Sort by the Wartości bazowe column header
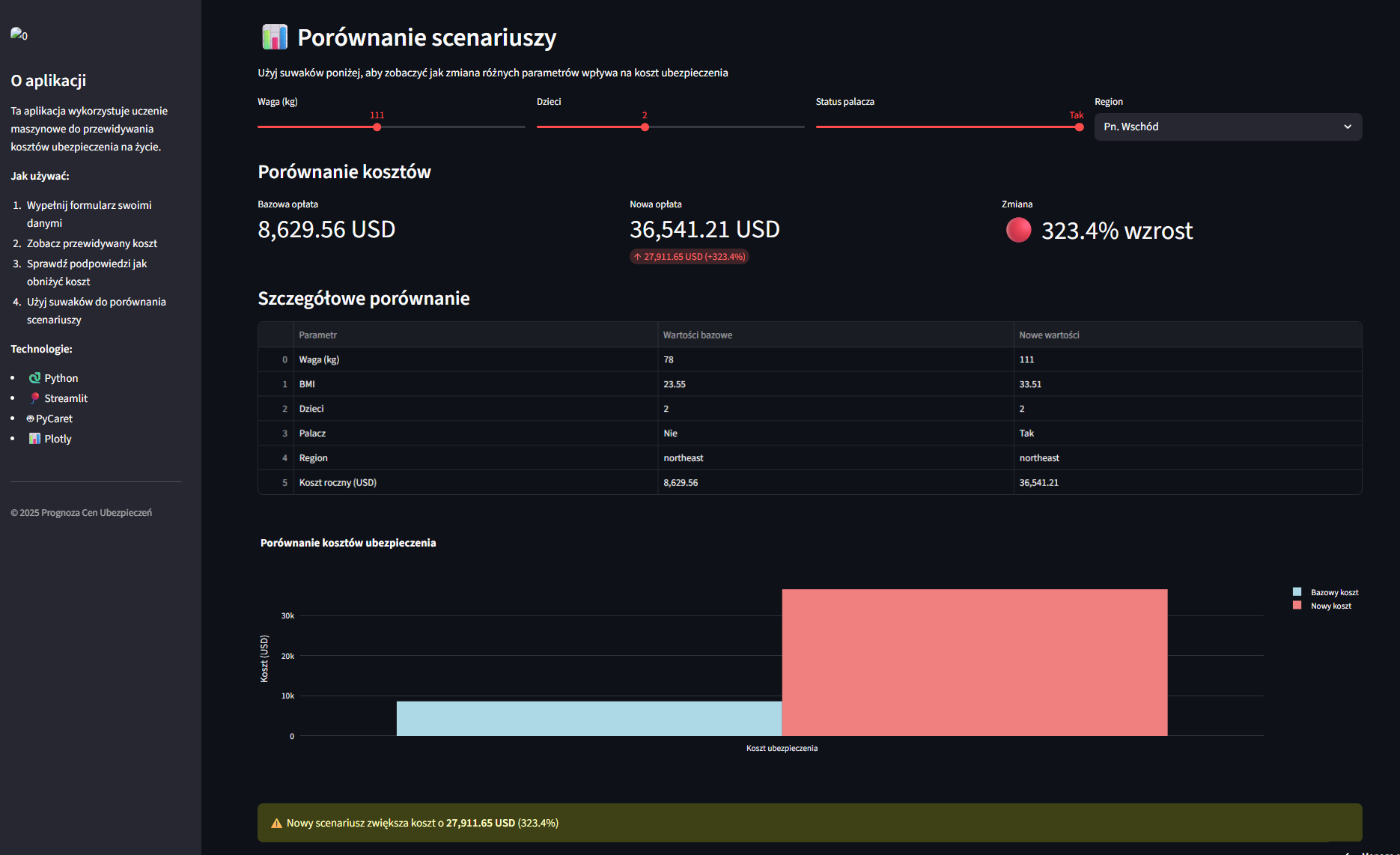1400x855 pixels. point(697,335)
